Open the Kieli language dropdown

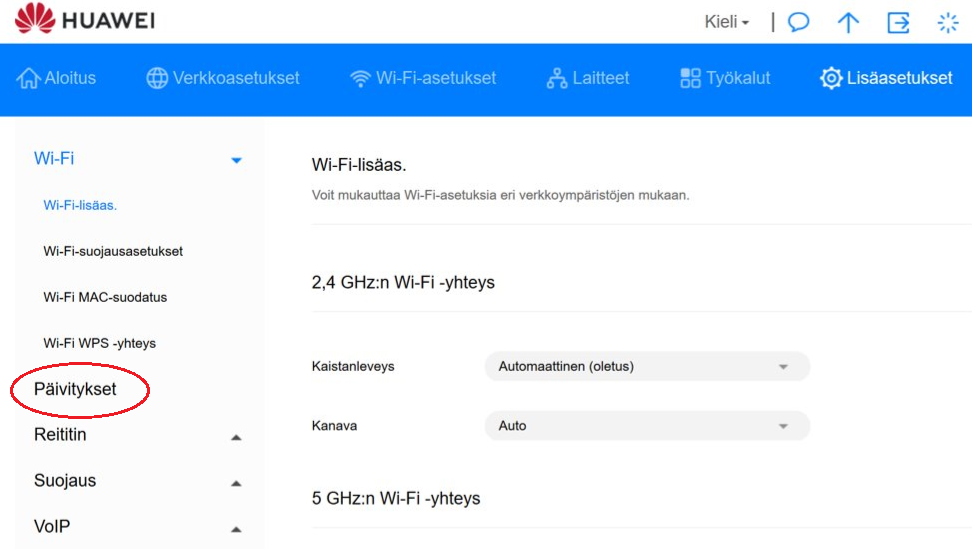[727, 22]
